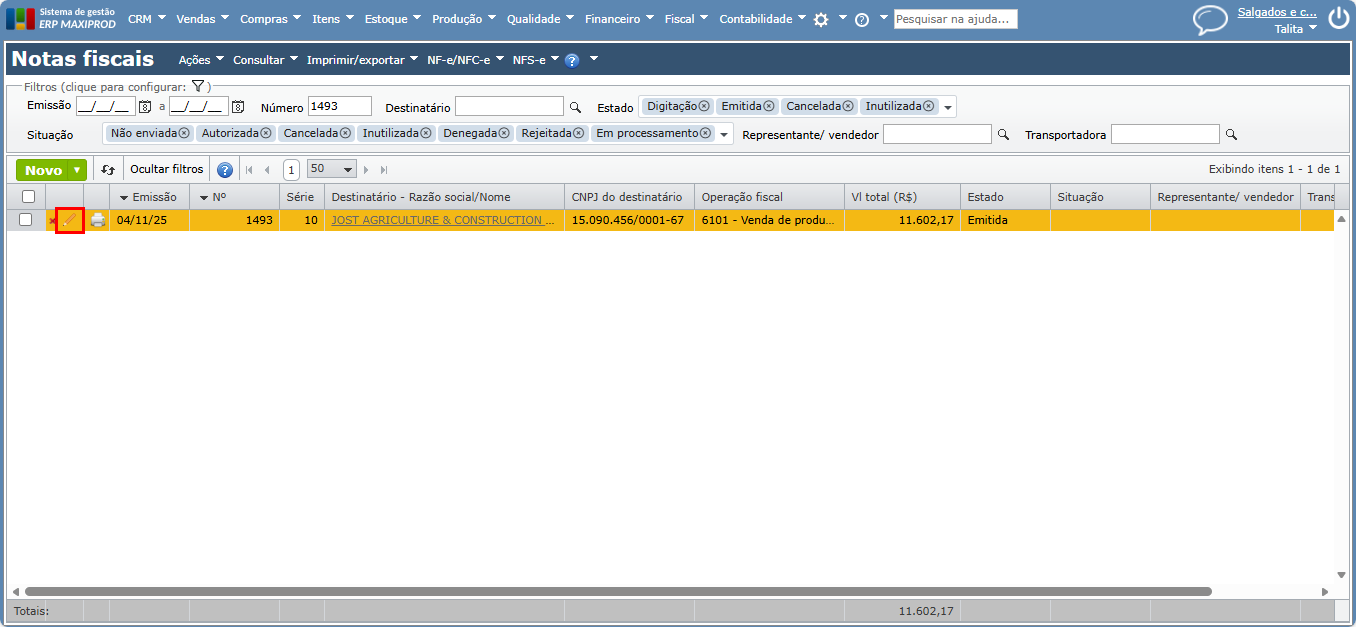
Task: Click the help icon beside the NFS-e menu
Action: tap(572, 60)
